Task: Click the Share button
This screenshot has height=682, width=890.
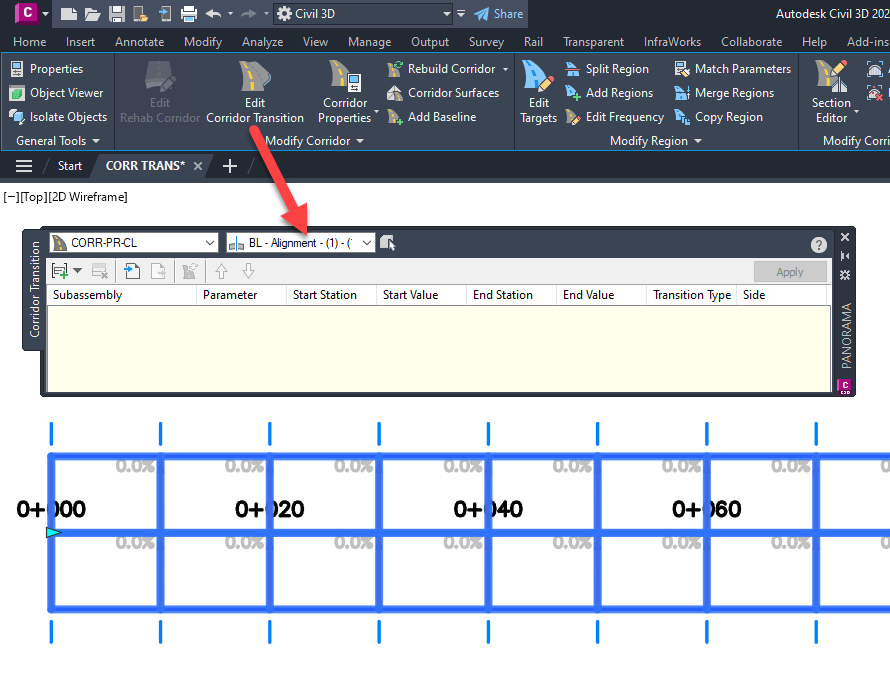Action: (x=498, y=14)
